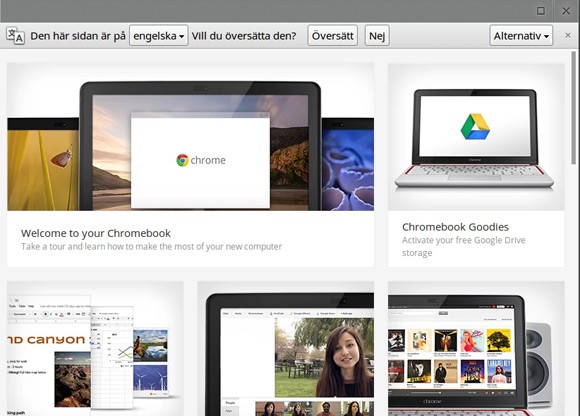580x416 pixels.
Task: Open the Chromebook Goodies Drive laptop image
Action: pyautogui.click(x=476, y=137)
